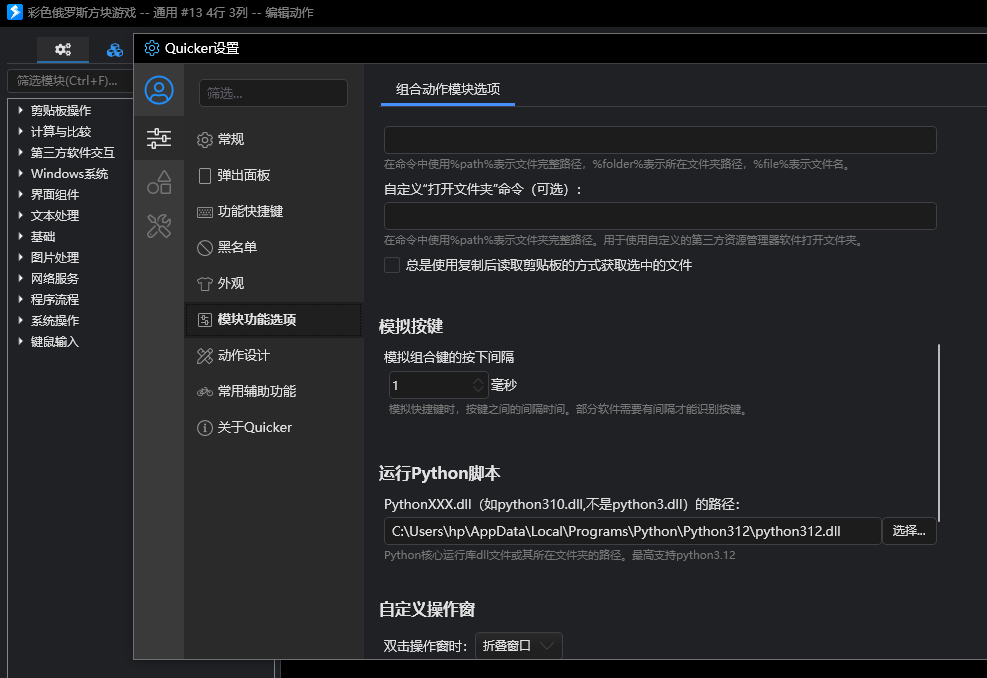Viewport: 987px width, 678px height.
Task: Click the design icon beside 动作设计
Action: [x=205, y=356]
